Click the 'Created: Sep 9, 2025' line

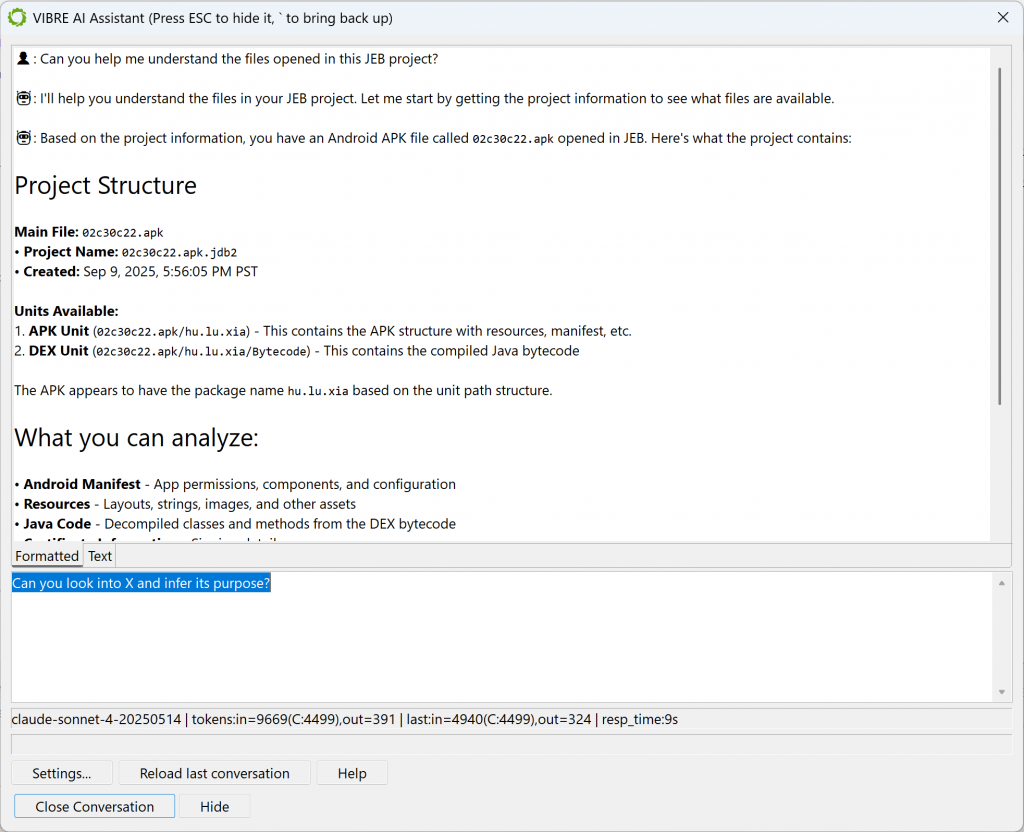[x=136, y=272]
